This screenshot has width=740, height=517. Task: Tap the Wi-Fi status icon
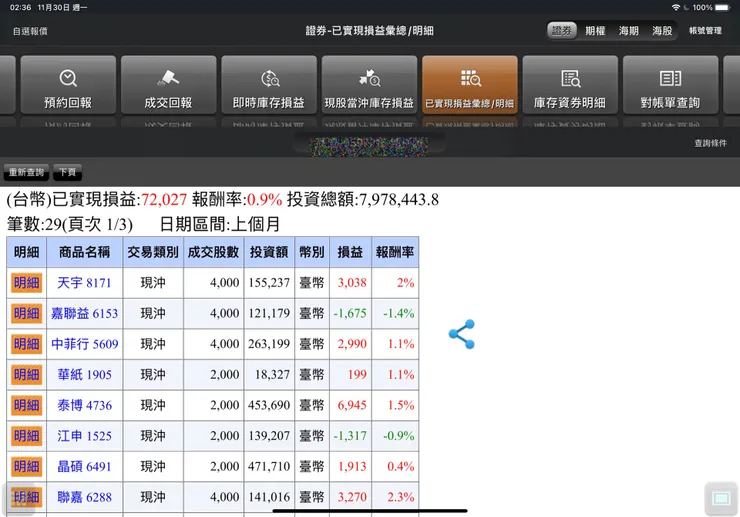click(x=676, y=8)
